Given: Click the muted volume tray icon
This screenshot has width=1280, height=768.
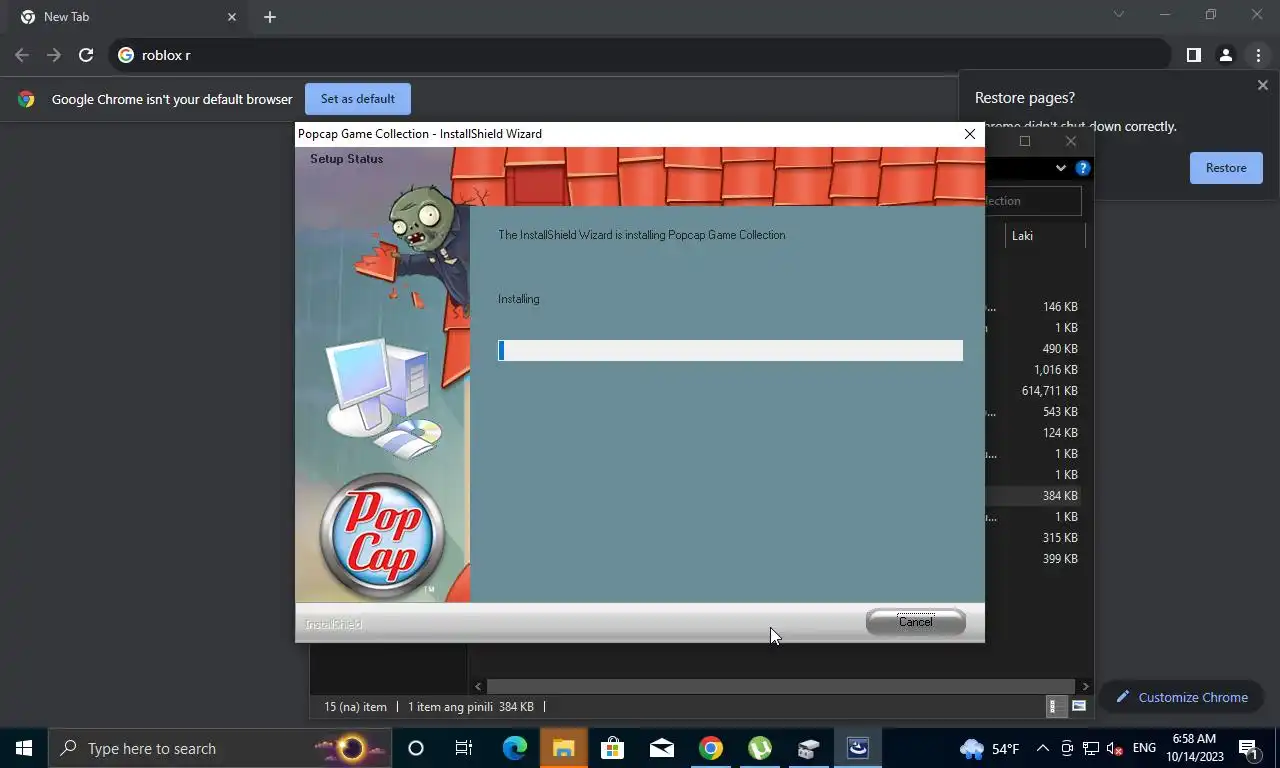Looking at the screenshot, I should [1115, 748].
